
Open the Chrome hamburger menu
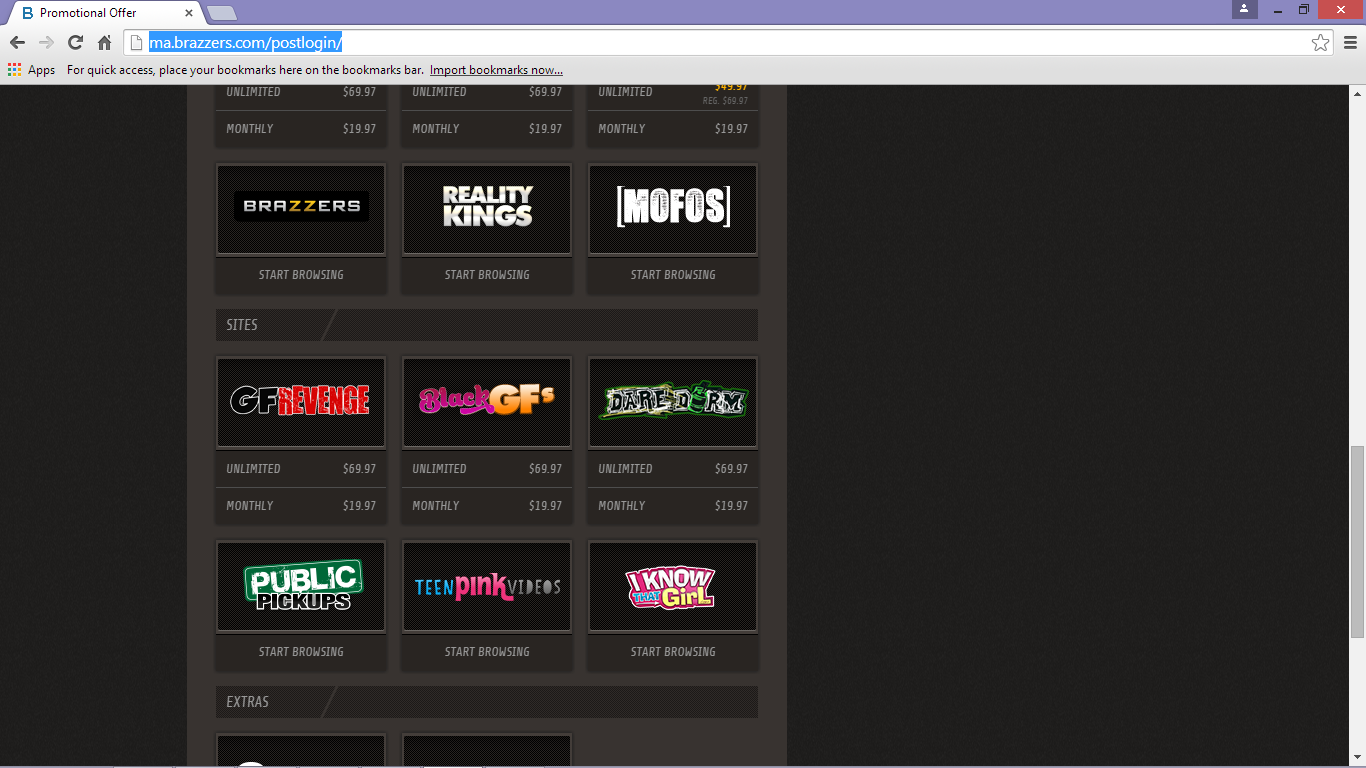click(x=1350, y=42)
